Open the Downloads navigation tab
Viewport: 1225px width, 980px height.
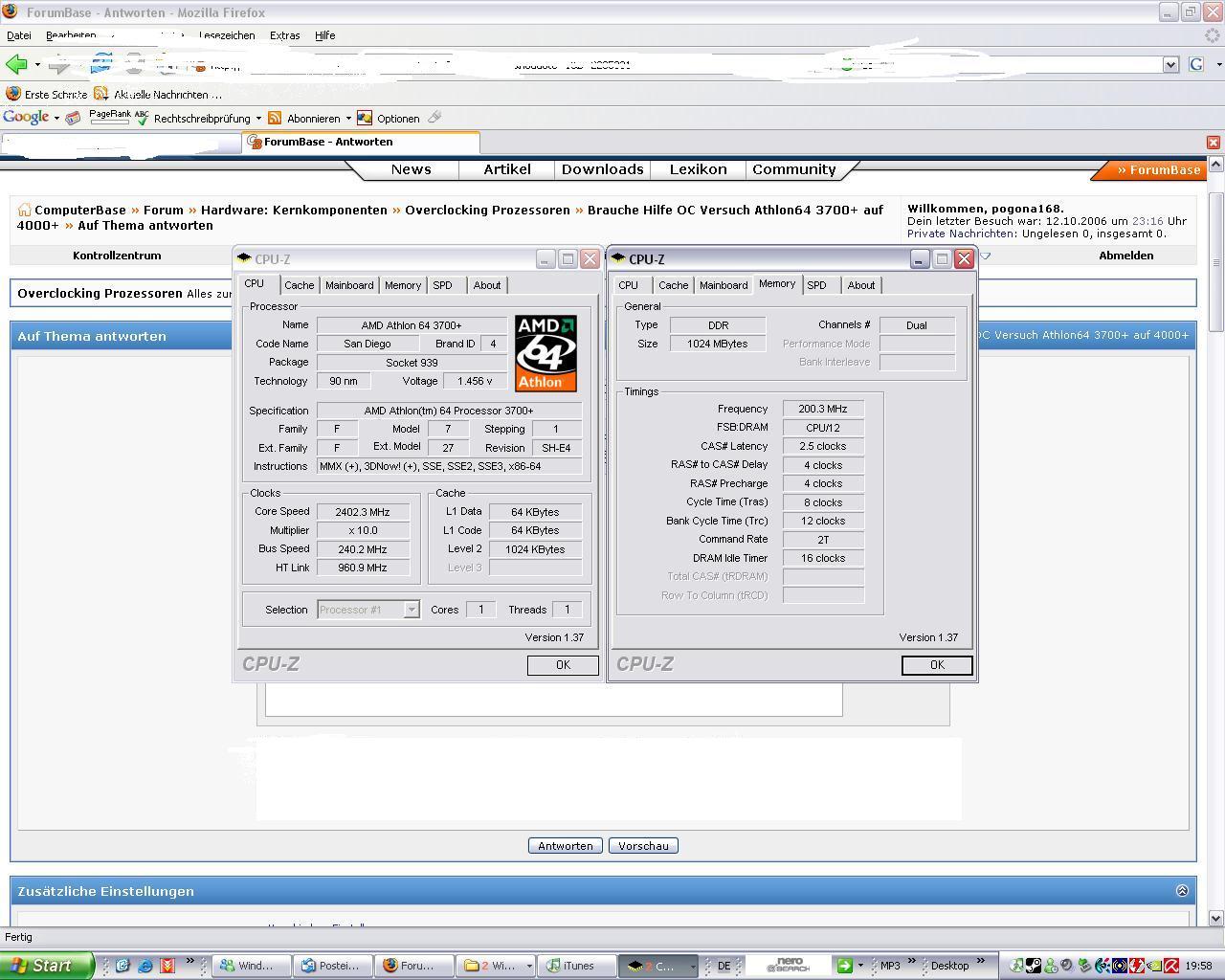point(603,169)
